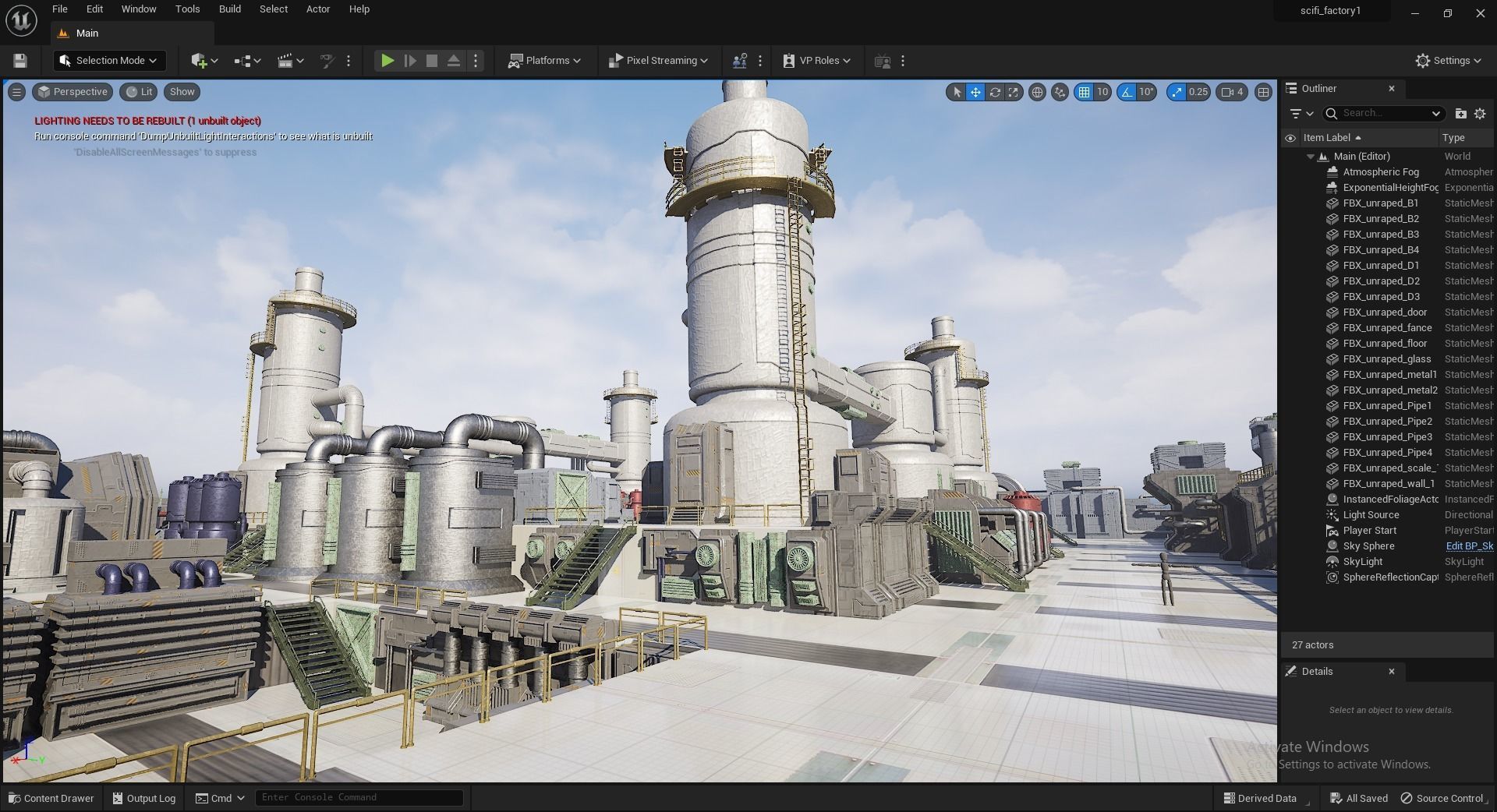Change rotation snap value 10°
This screenshot has width=1497, height=812.
click(1146, 92)
